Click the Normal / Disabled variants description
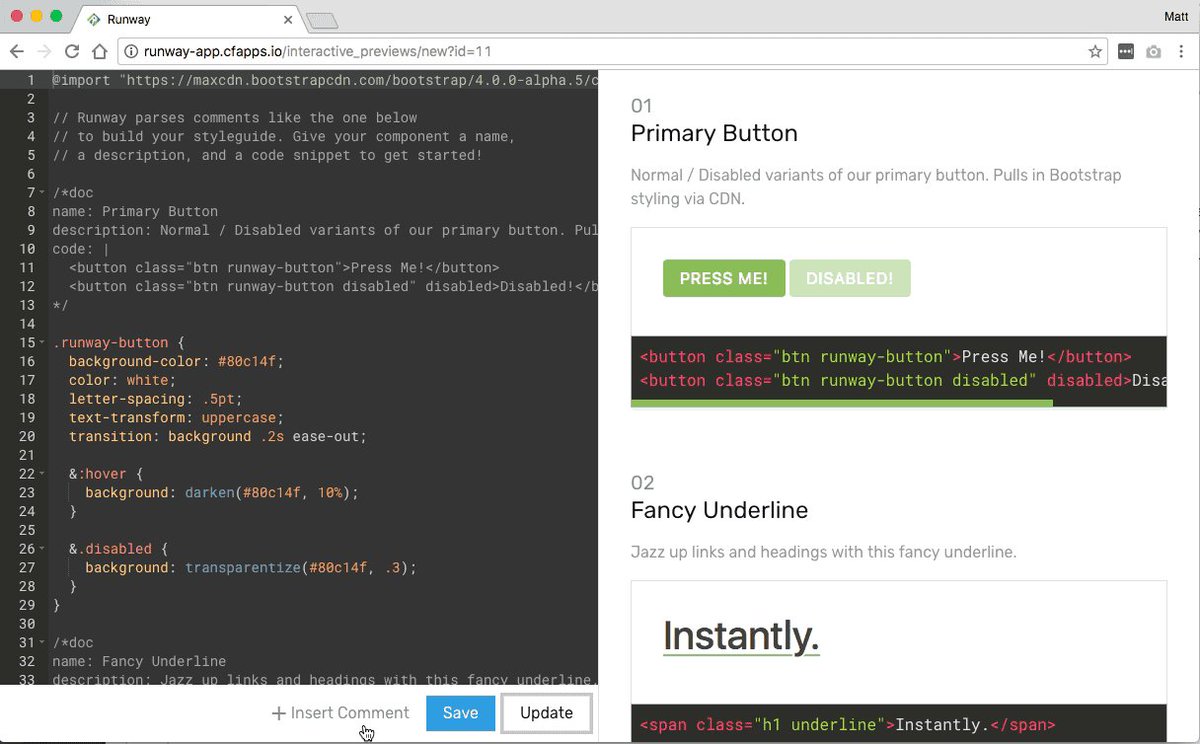This screenshot has width=1200, height=744. coord(876,187)
